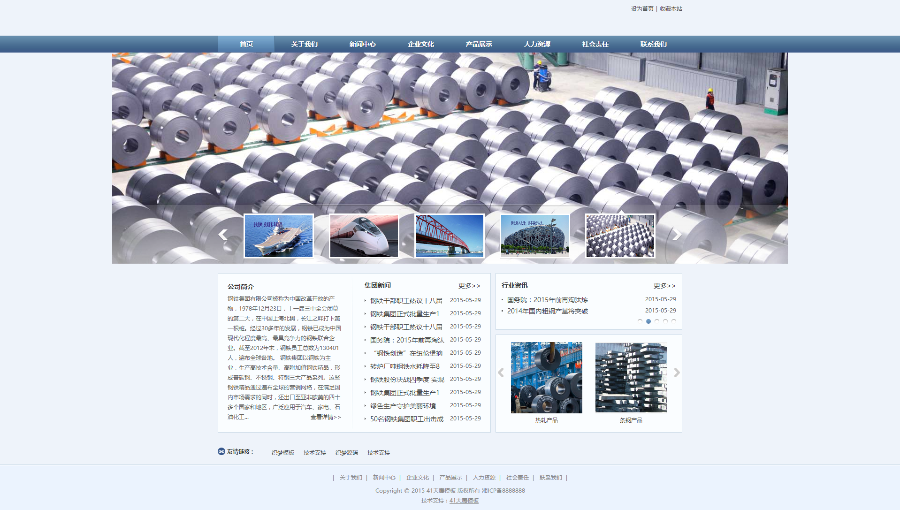Click the banner carousel right arrow

[677, 234]
